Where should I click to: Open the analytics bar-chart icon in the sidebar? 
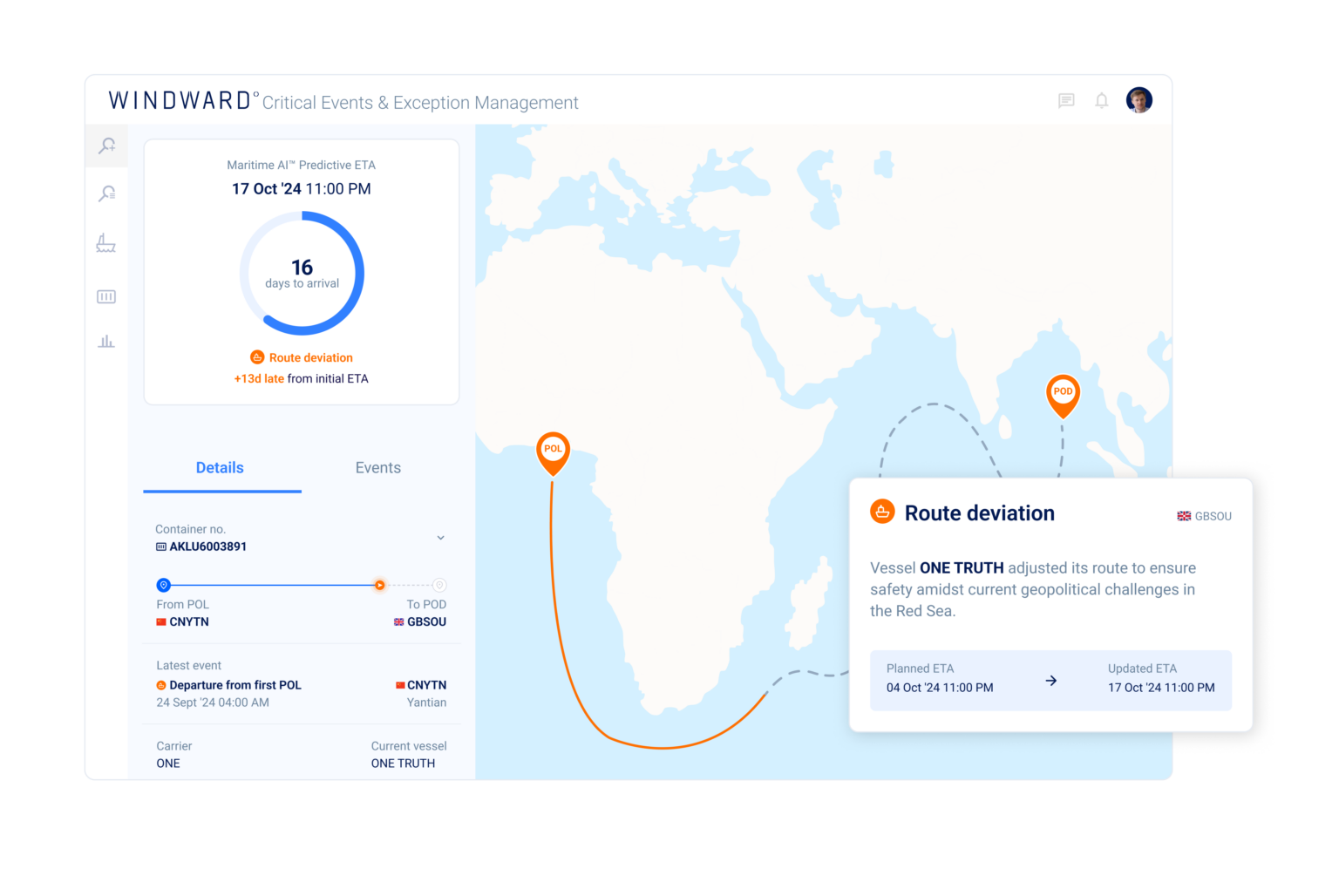click(106, 341)
